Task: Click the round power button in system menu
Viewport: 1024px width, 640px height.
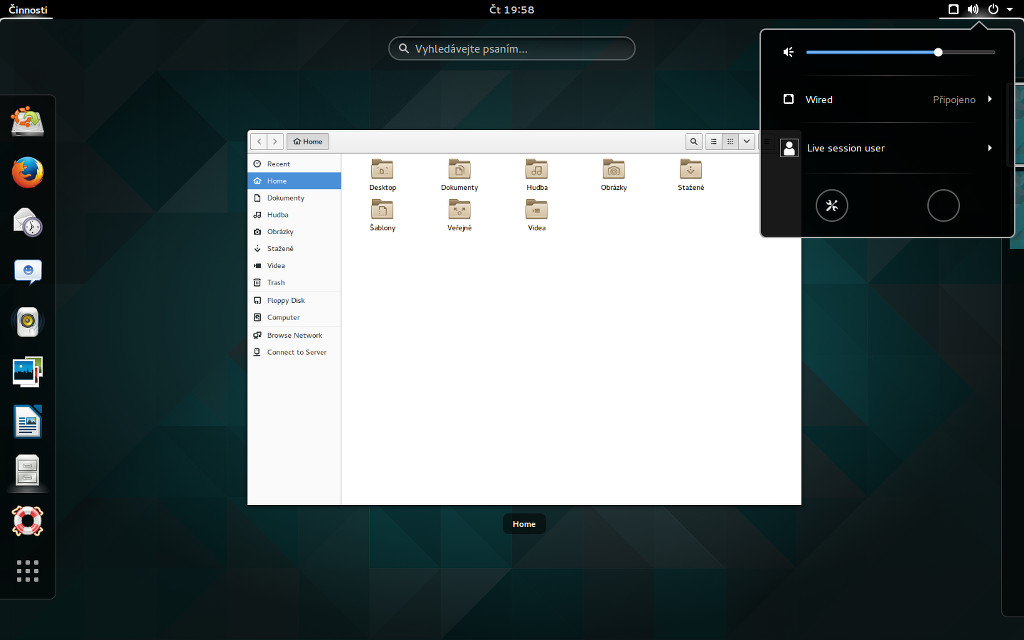Action: (943, 206)
